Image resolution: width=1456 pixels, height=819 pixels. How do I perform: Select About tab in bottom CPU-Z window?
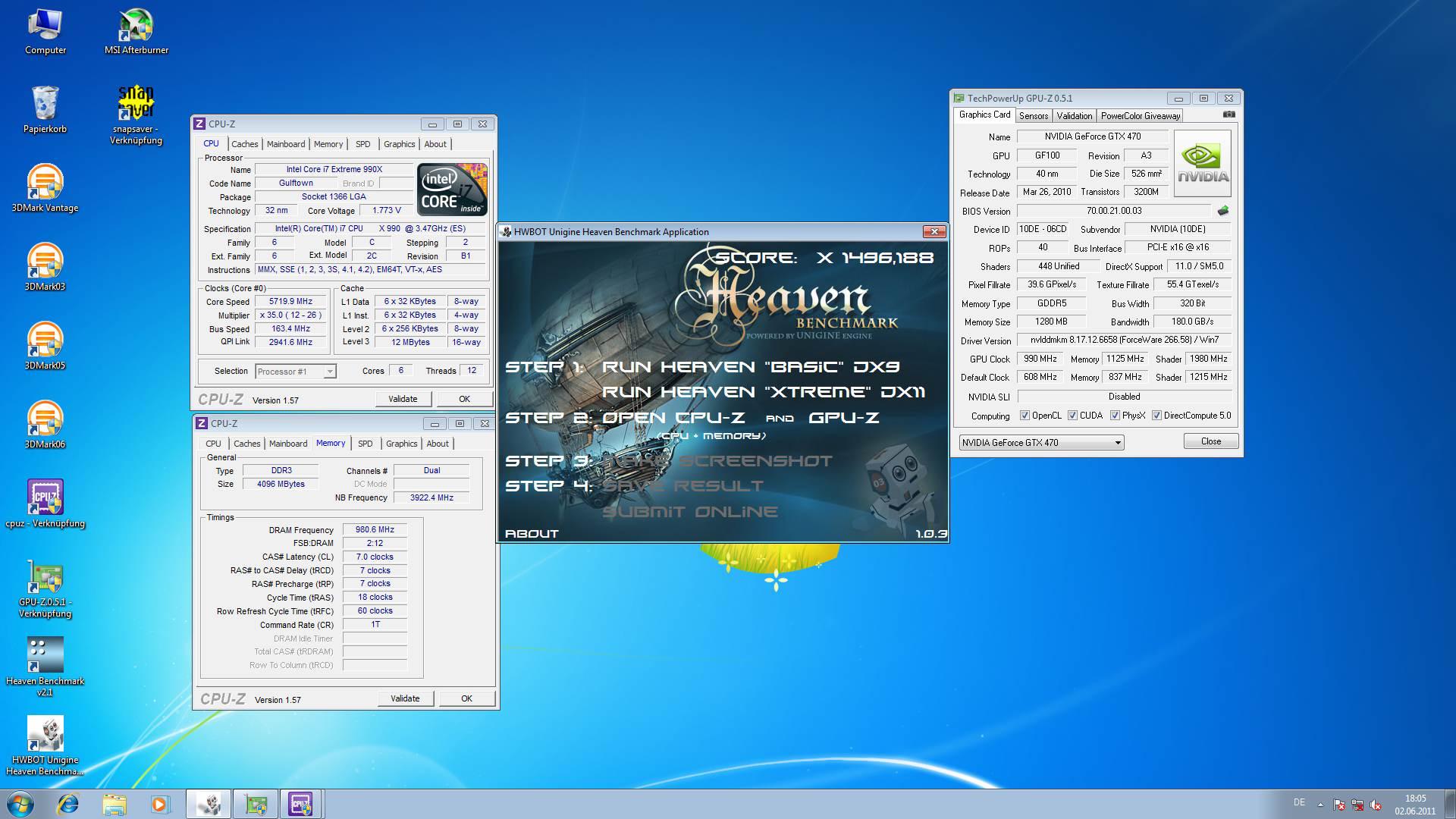[x=438, y=444]
